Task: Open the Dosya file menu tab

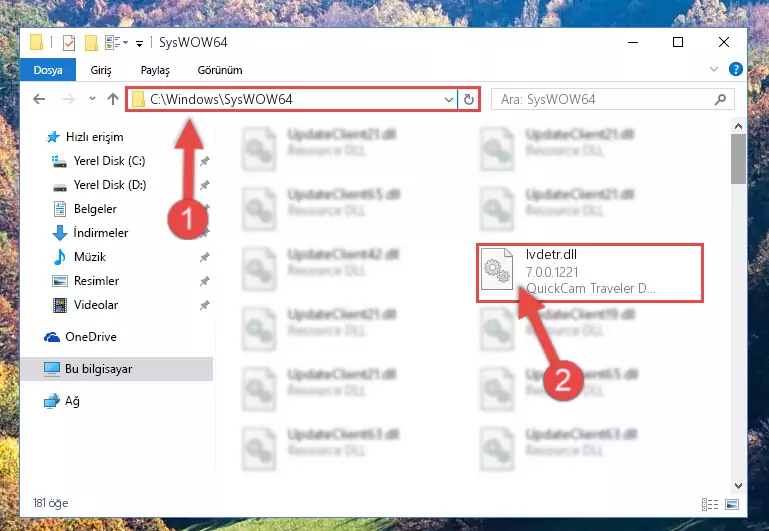Action: tap(48, 70)
